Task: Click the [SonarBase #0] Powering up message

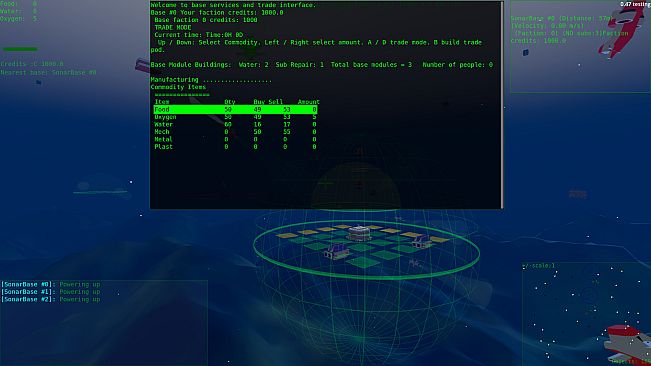Action: point(51,284)
